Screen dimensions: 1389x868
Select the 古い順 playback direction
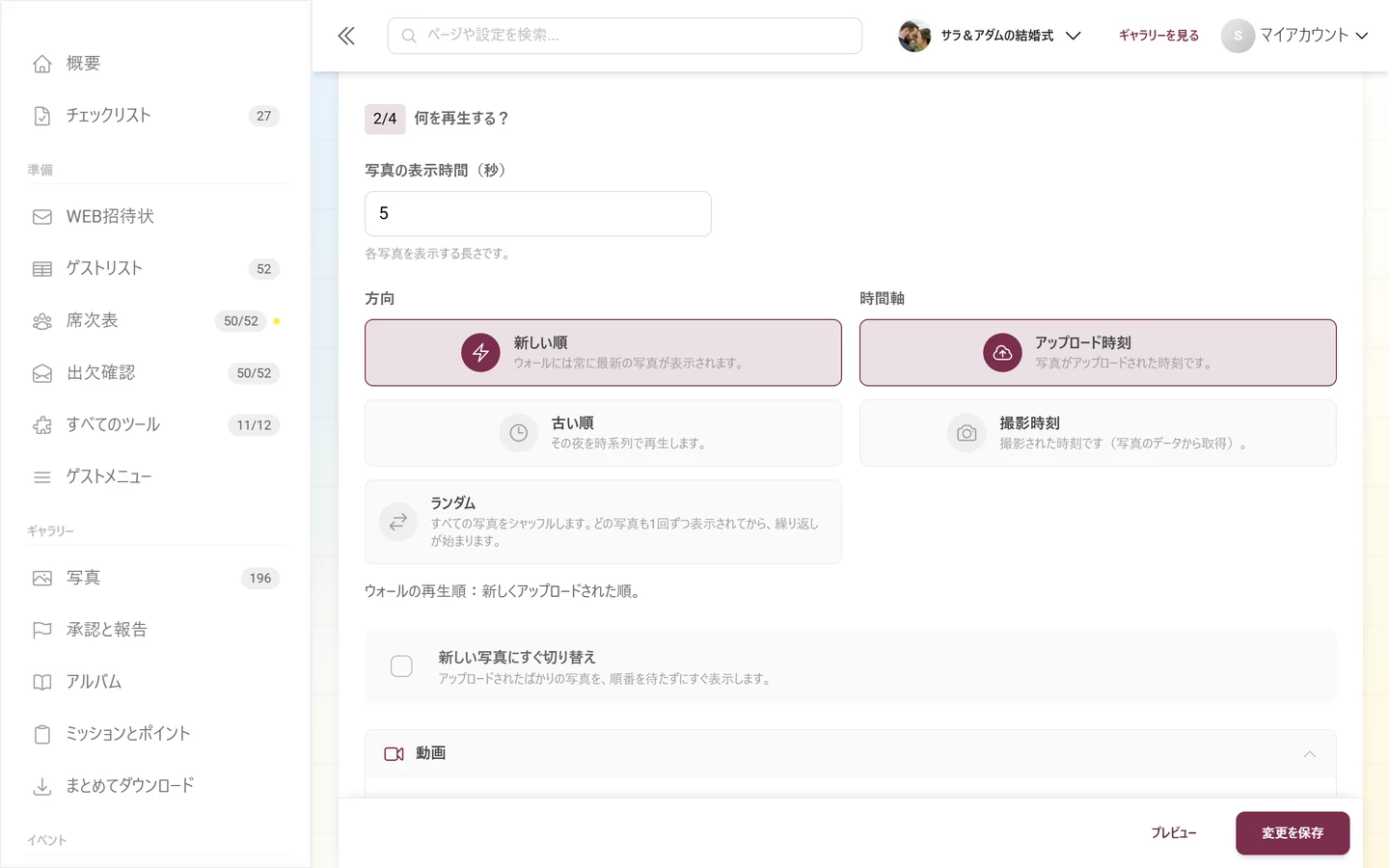tap(603, 433)
